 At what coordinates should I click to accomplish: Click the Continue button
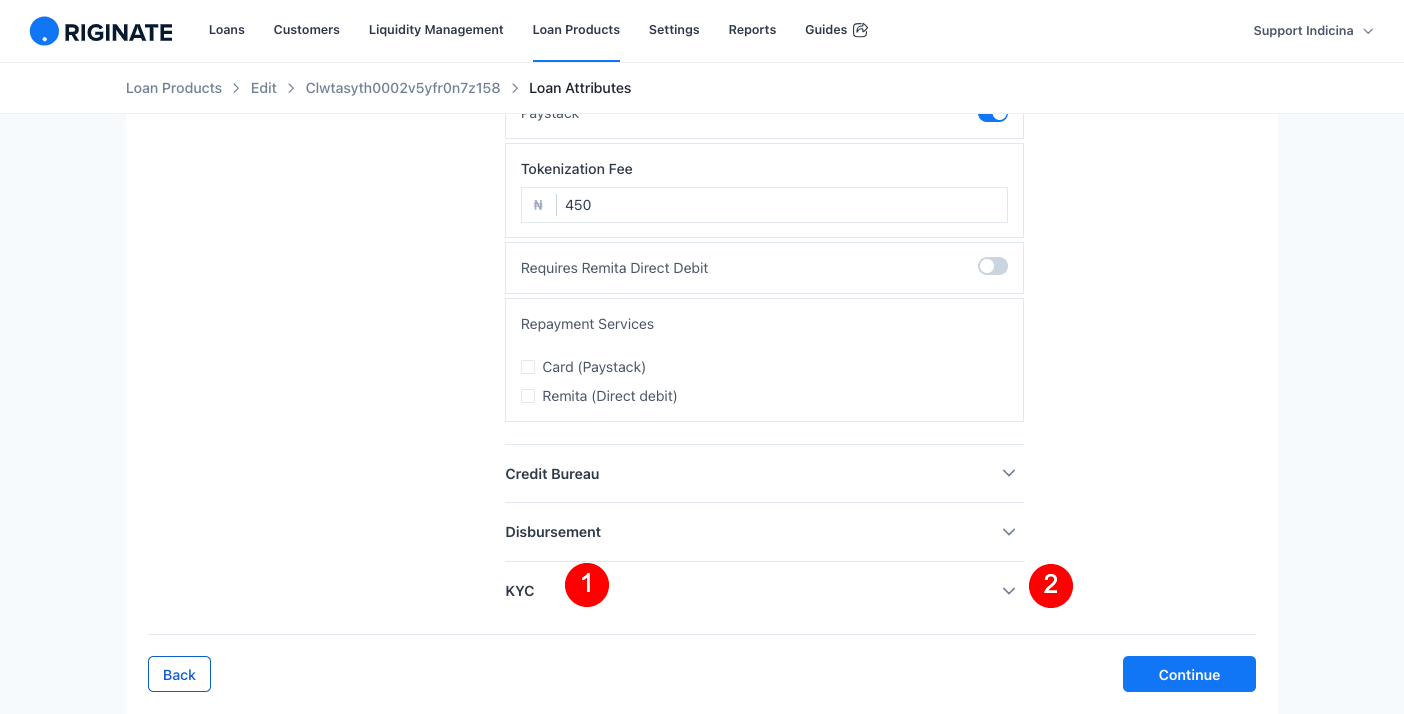tap(1189, 674)
